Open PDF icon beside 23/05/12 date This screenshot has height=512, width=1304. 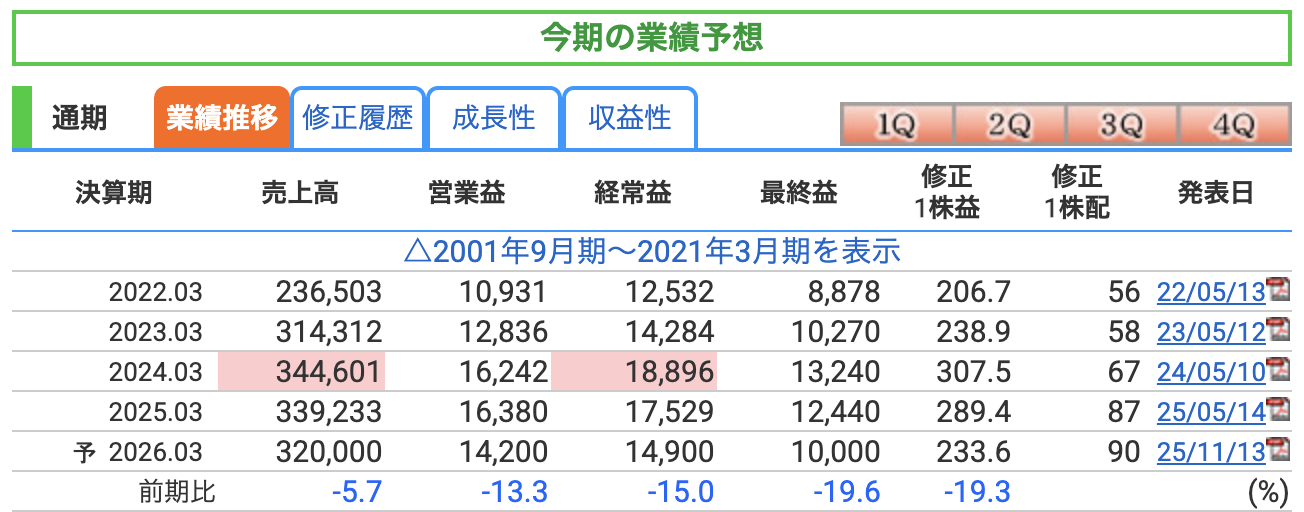pyautogui.click(x=1278, y=331)
